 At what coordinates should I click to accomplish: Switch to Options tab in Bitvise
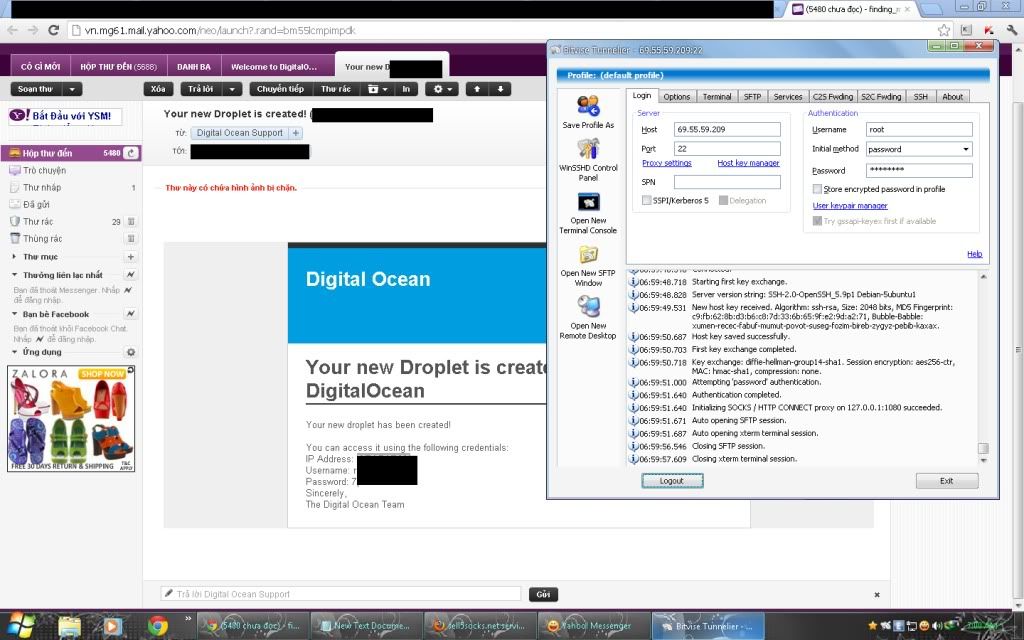pyautogui.click(x=677, y=97)
